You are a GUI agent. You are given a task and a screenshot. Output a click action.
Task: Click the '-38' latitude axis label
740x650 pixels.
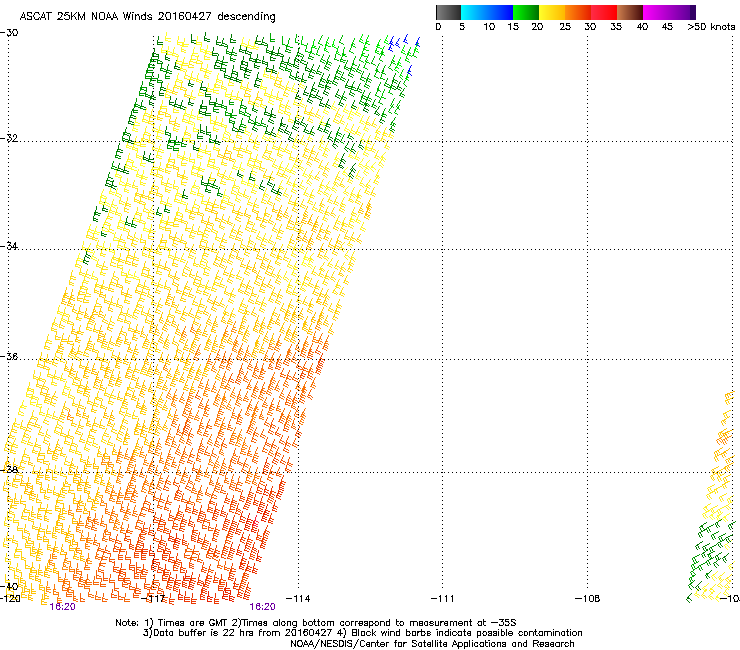pos(9,470)
